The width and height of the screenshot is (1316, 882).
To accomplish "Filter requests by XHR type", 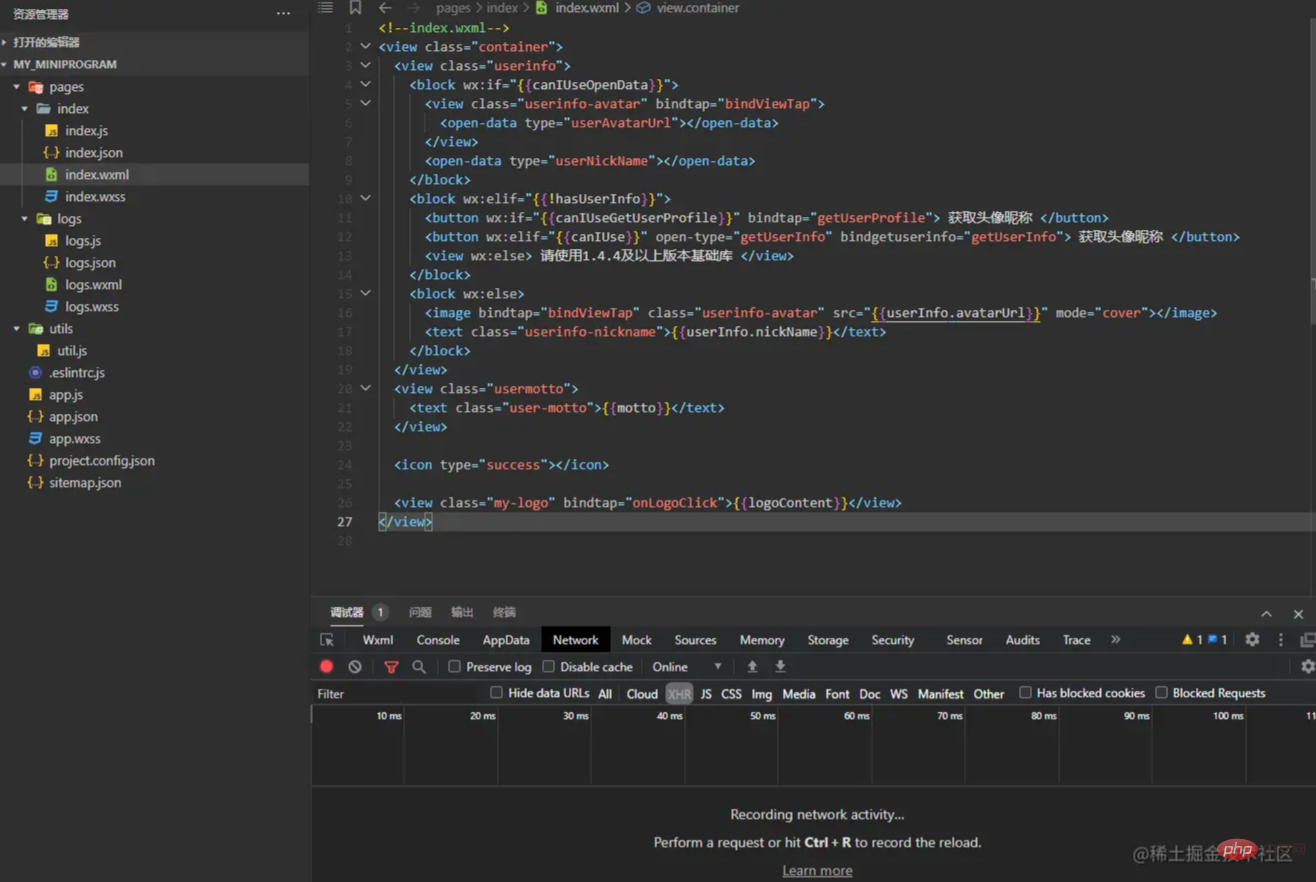I will pos(679,694).
